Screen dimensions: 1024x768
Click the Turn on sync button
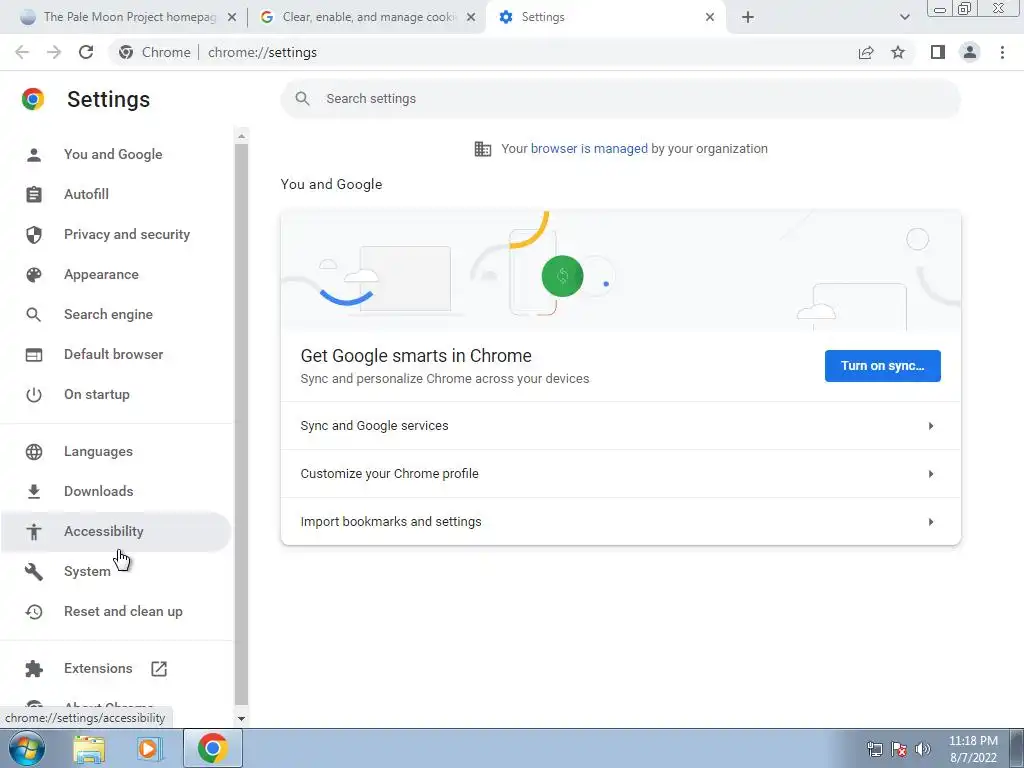click(882, 366)
